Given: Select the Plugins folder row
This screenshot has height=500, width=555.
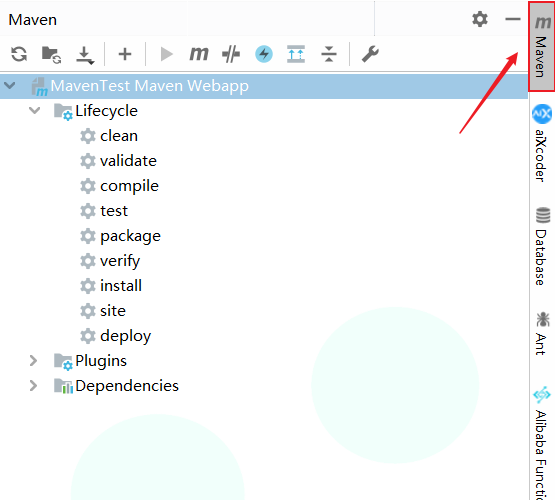Looking at the screenshot, I should [x=264, y=361].
